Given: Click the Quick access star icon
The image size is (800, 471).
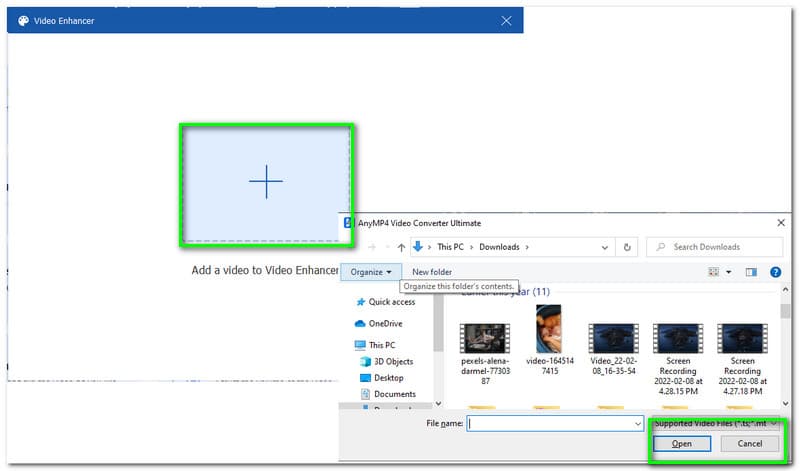Looking at the screenshot, I should pyautogui.click(x=361, y=302).
